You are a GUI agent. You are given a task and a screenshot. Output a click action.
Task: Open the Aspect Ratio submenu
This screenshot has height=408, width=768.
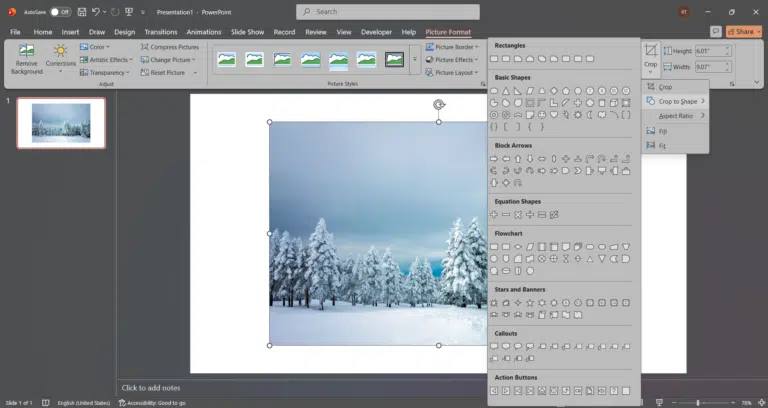pyautogui.click(x=675, y=116)
